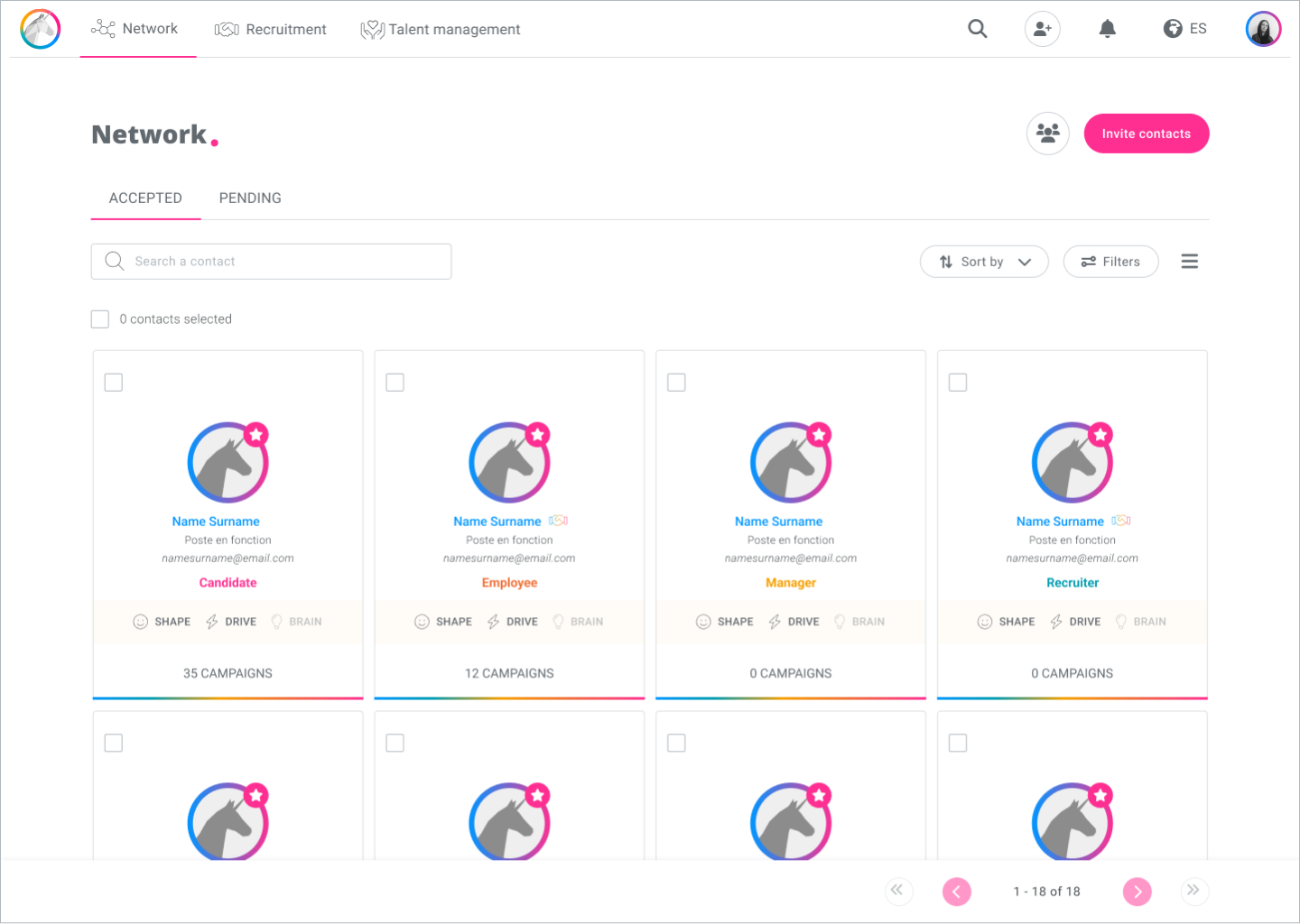Check the Candidate card checkbox
This screenshot has height=924, width=1300.
(114, 383)
